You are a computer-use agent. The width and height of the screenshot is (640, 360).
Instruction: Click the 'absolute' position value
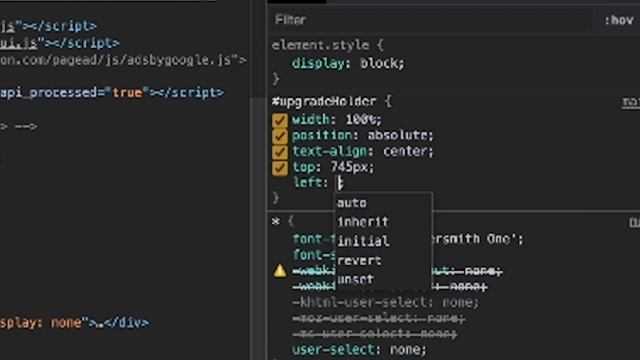[x=397, y=136]
